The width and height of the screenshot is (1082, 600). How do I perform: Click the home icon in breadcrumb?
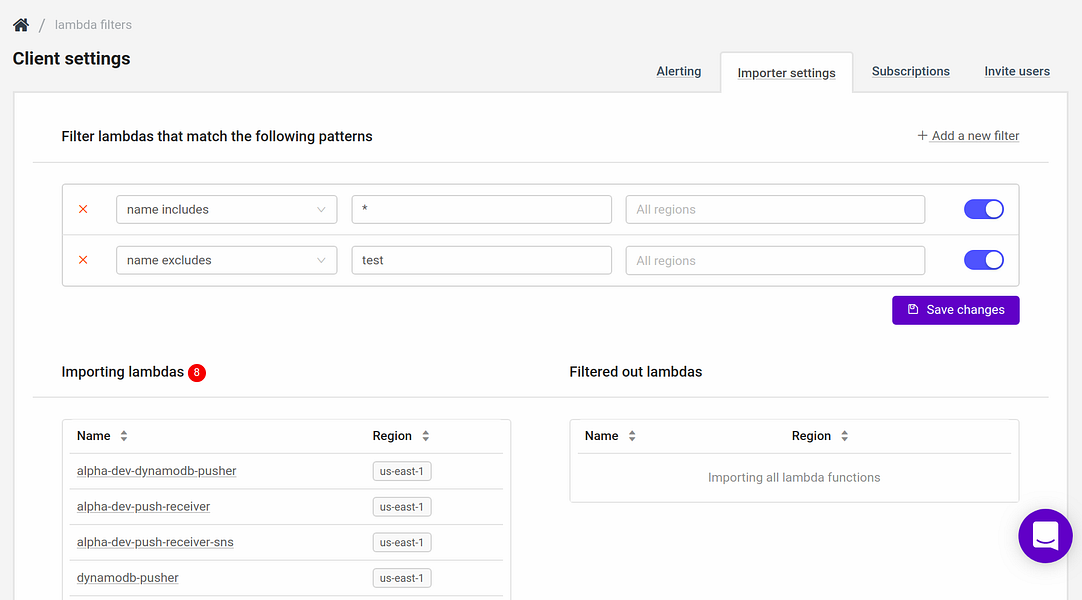pyautogui.click(x=21, y=24)
